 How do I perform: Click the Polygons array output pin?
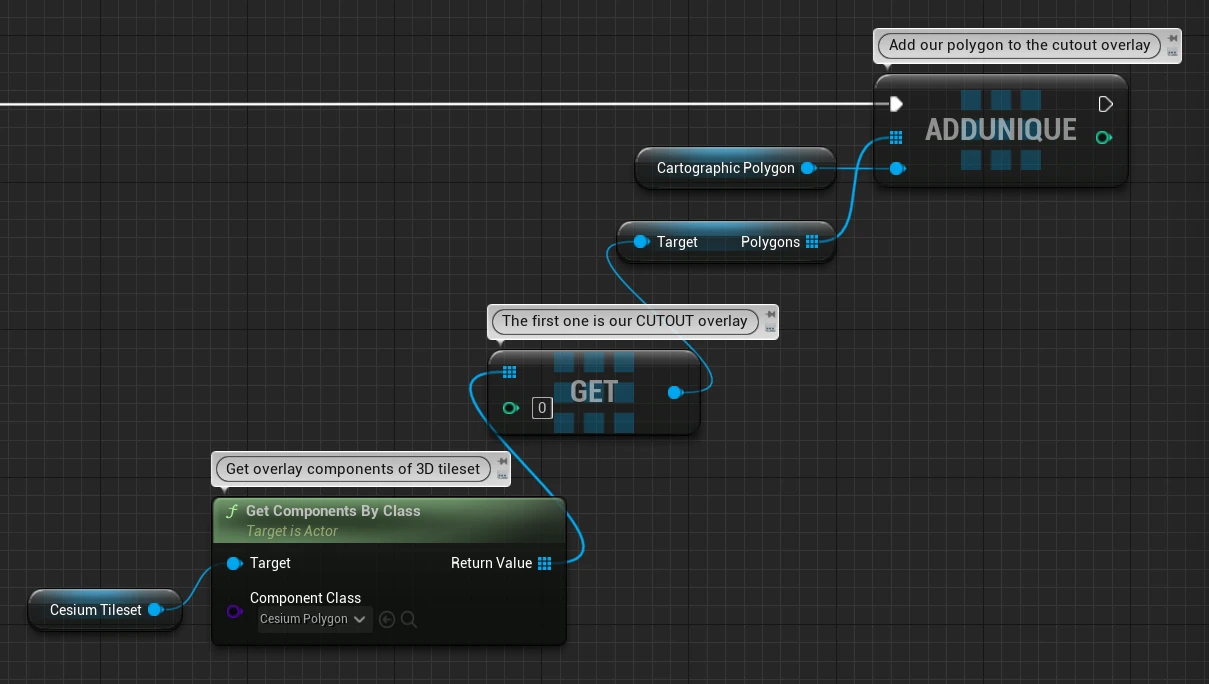pyautogui.click(x=812, y=242)
